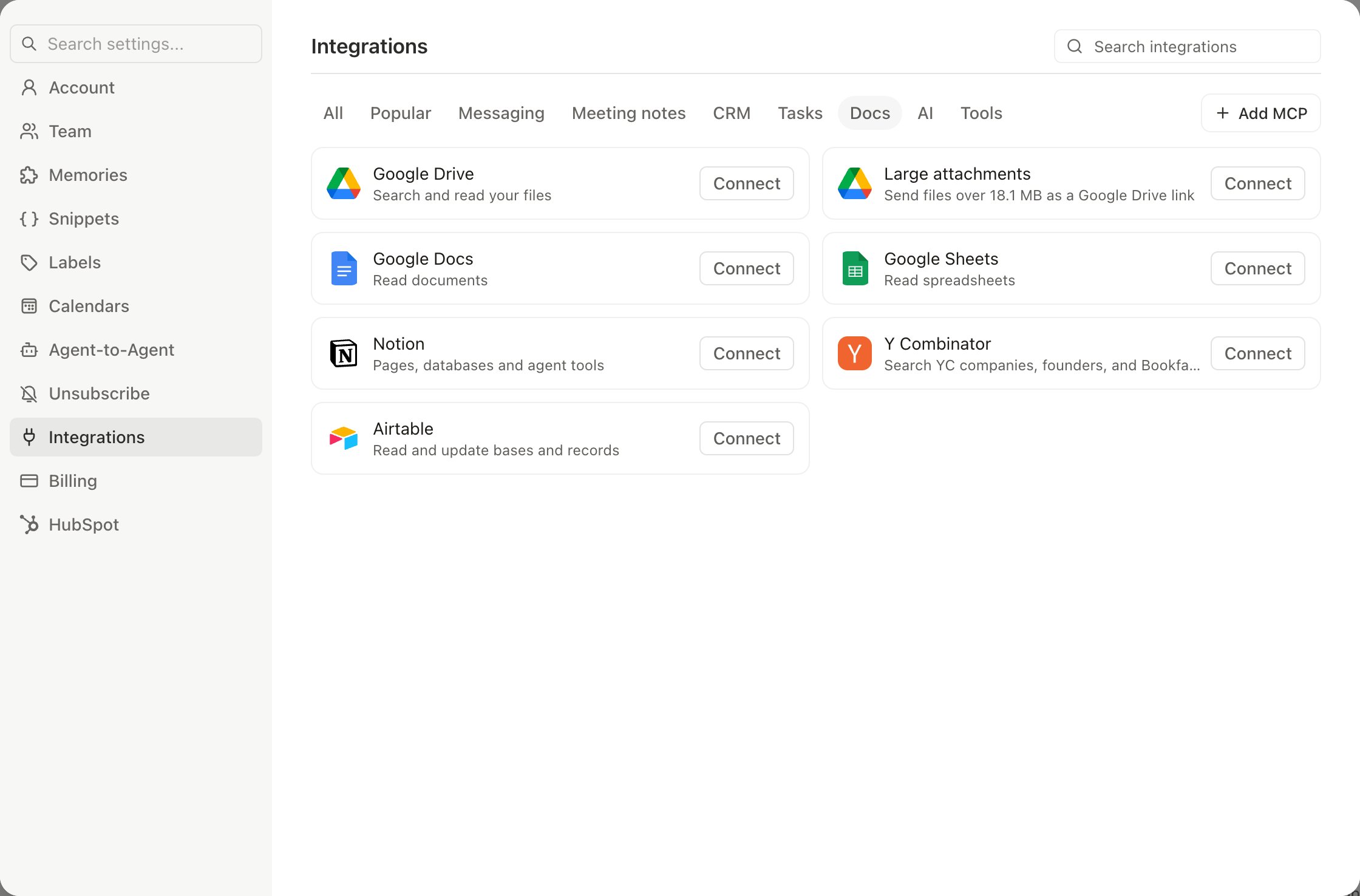Connect the Google Sheets integration

pos(1258,268)
